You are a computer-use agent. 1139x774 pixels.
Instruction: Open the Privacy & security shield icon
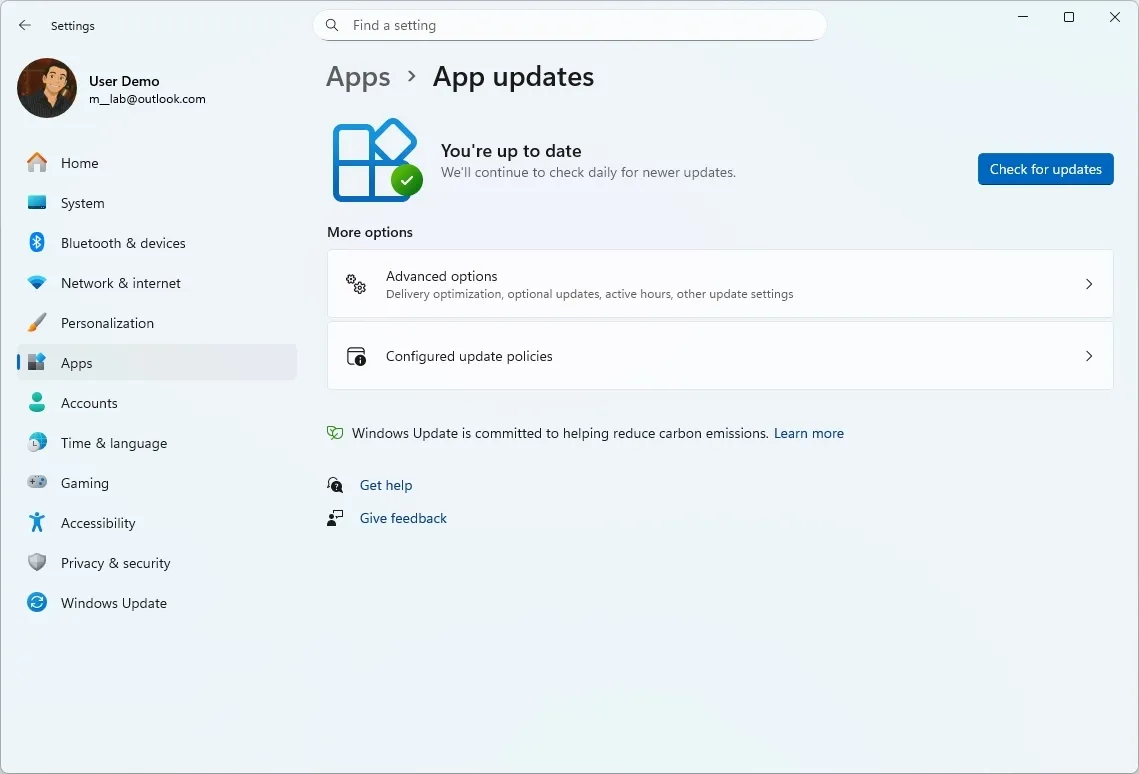[37, 563]
